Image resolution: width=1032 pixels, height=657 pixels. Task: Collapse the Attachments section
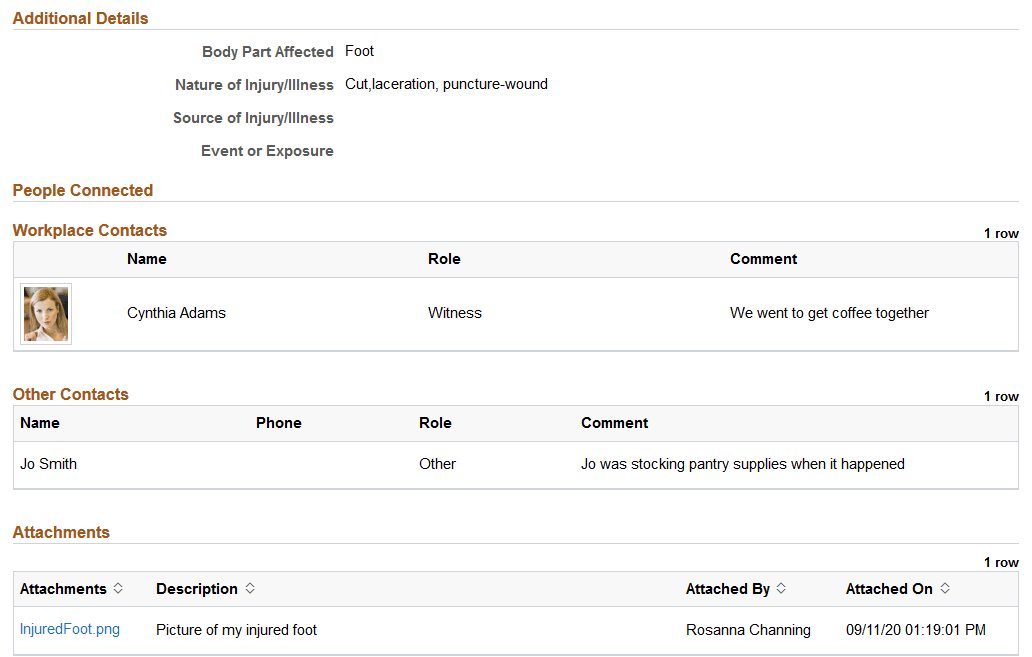(x=61, y=532)
